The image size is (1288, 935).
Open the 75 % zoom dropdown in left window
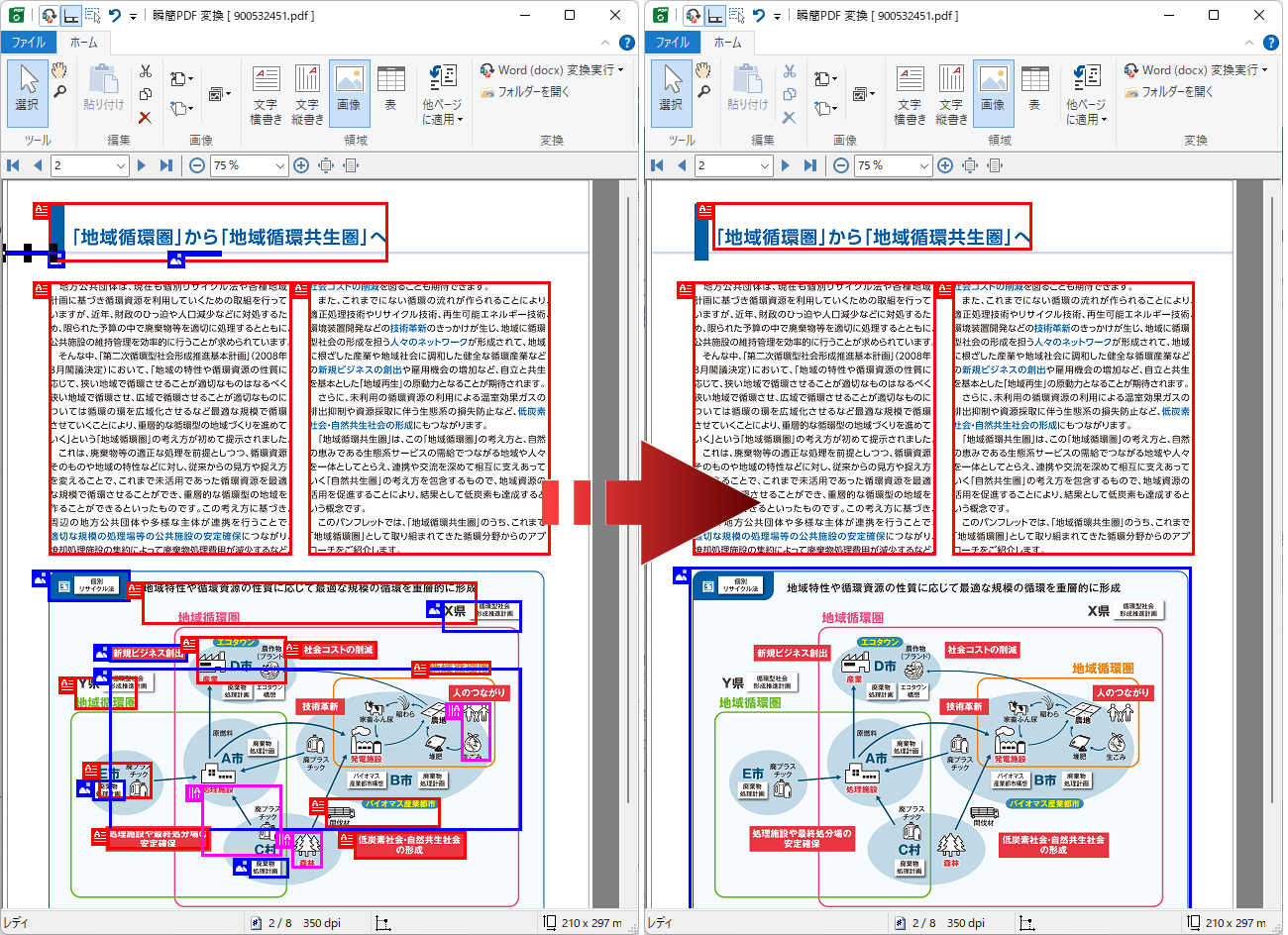coord(280,166)
